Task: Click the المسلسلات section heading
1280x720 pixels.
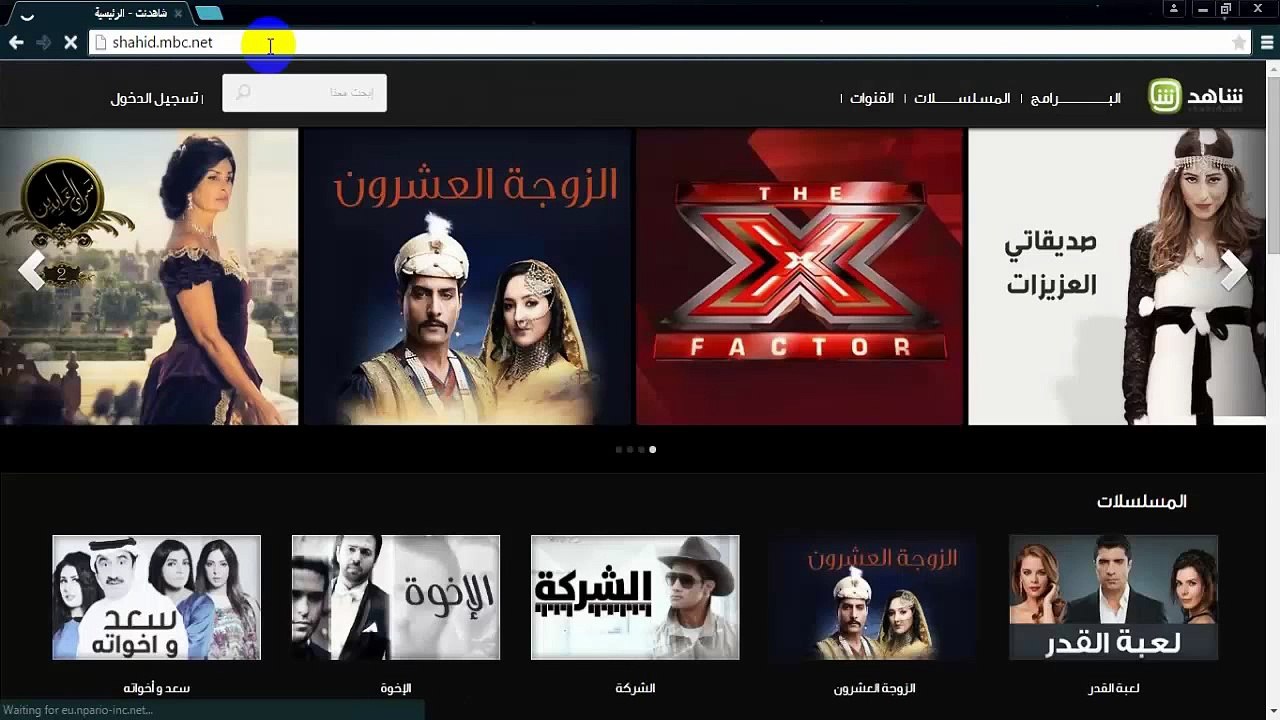Action: (x=1142, y=501)
